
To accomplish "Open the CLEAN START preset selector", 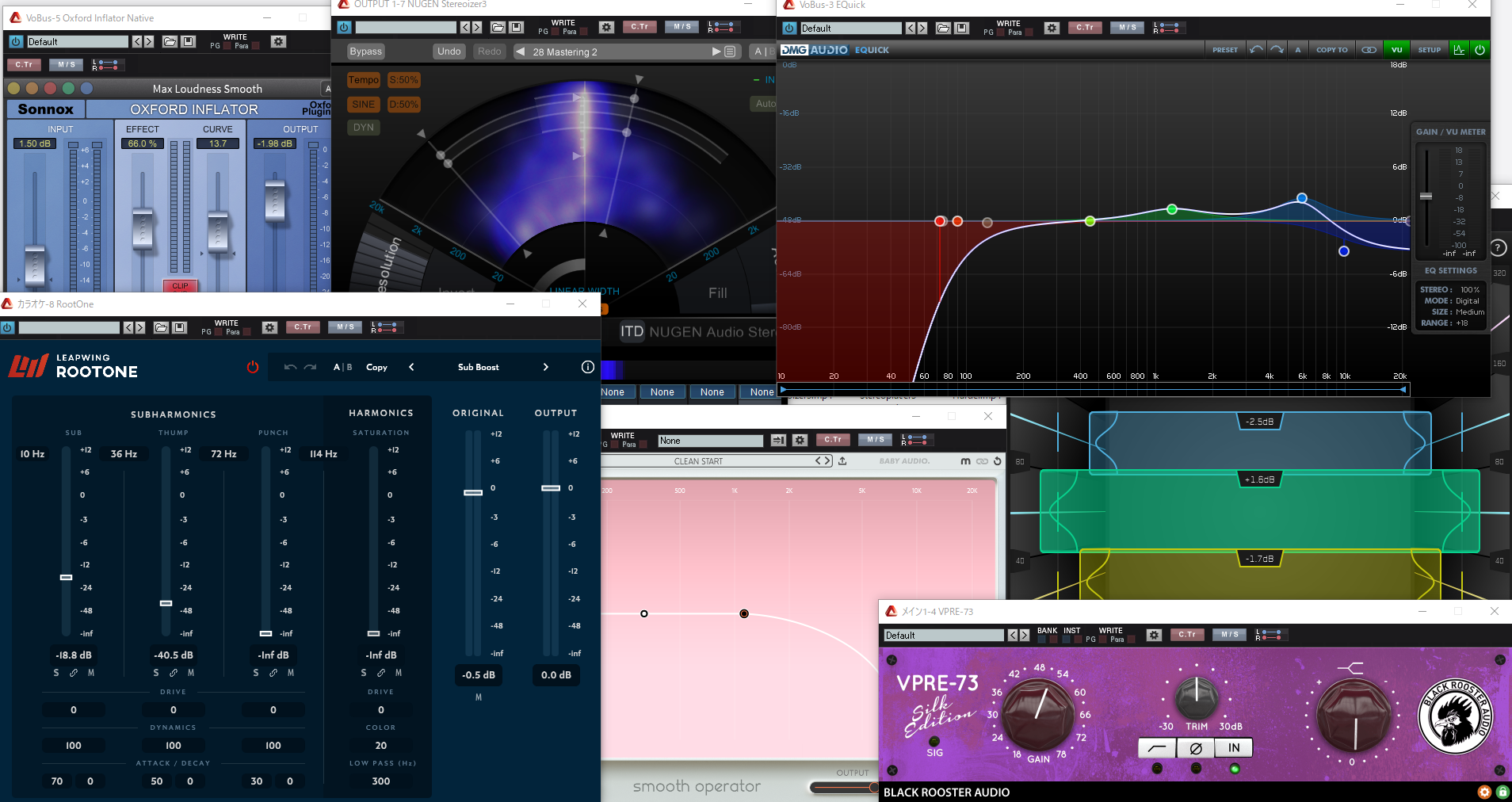I will point(698,461).
